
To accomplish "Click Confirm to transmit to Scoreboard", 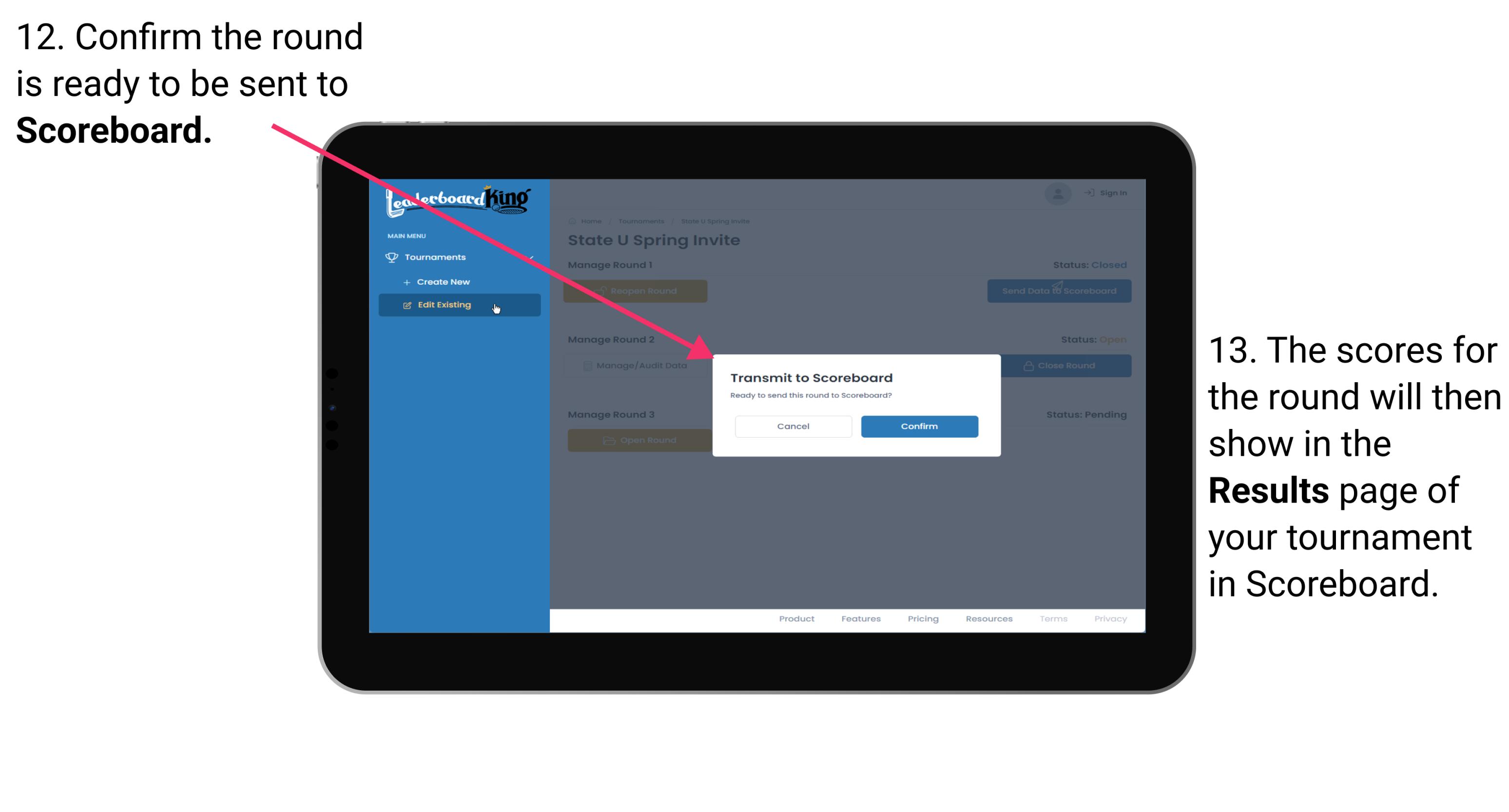I will [917, 425].
